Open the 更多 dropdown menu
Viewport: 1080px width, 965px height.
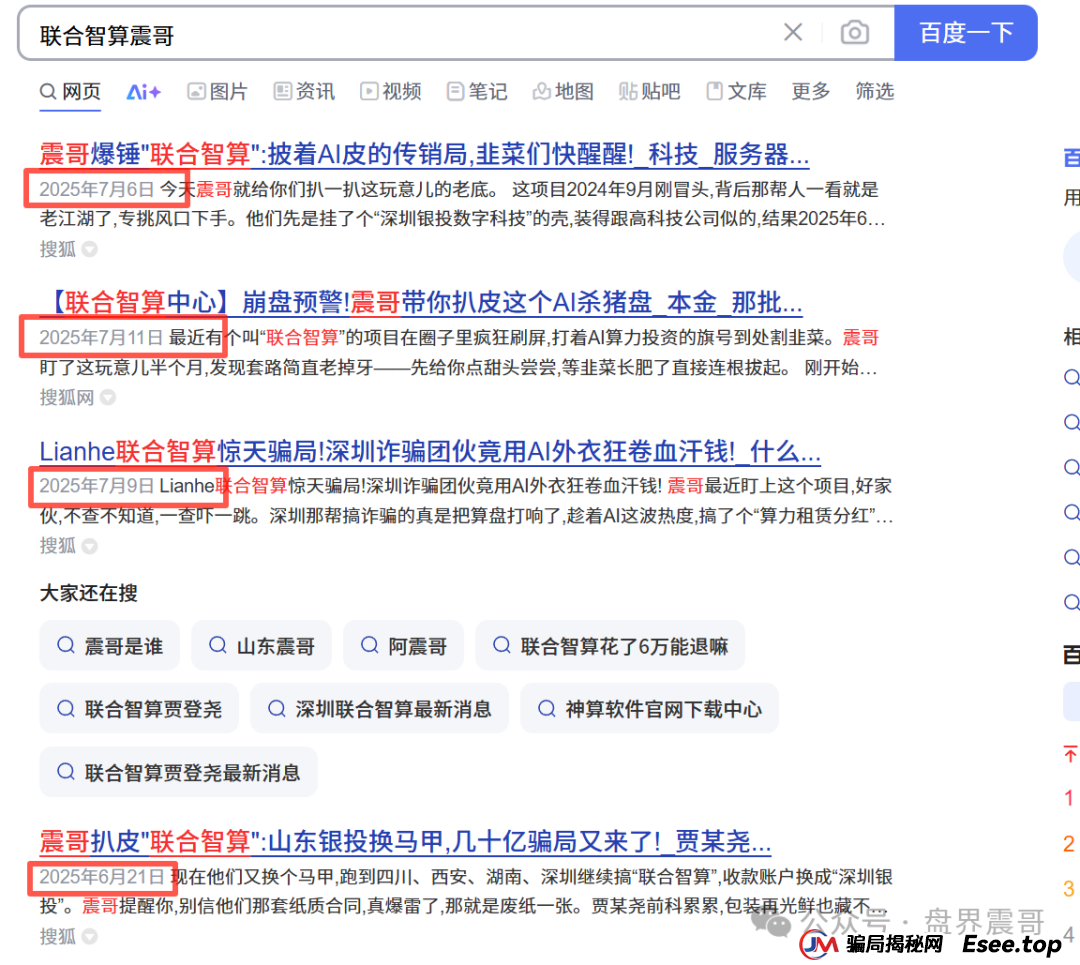[x=810, y=91]
